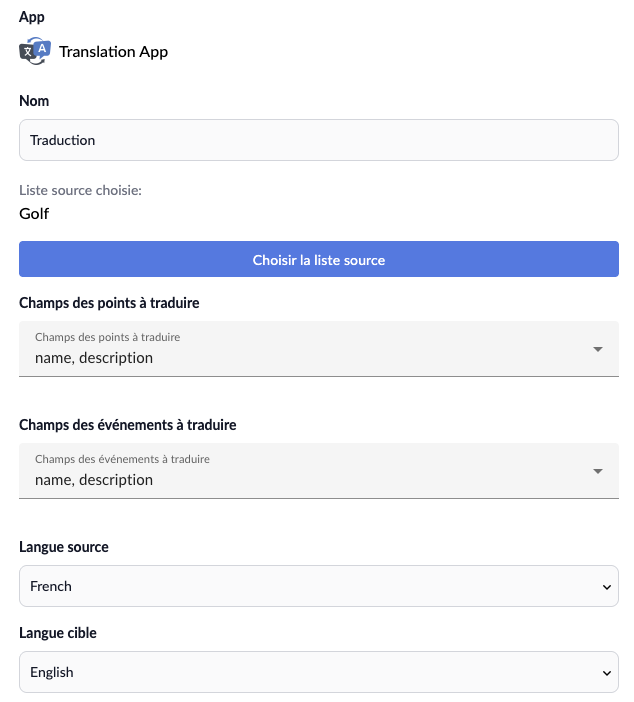Screen dimensions: 634x702
Task: Open the Langue cible select showing English
Action: (319, 672)
